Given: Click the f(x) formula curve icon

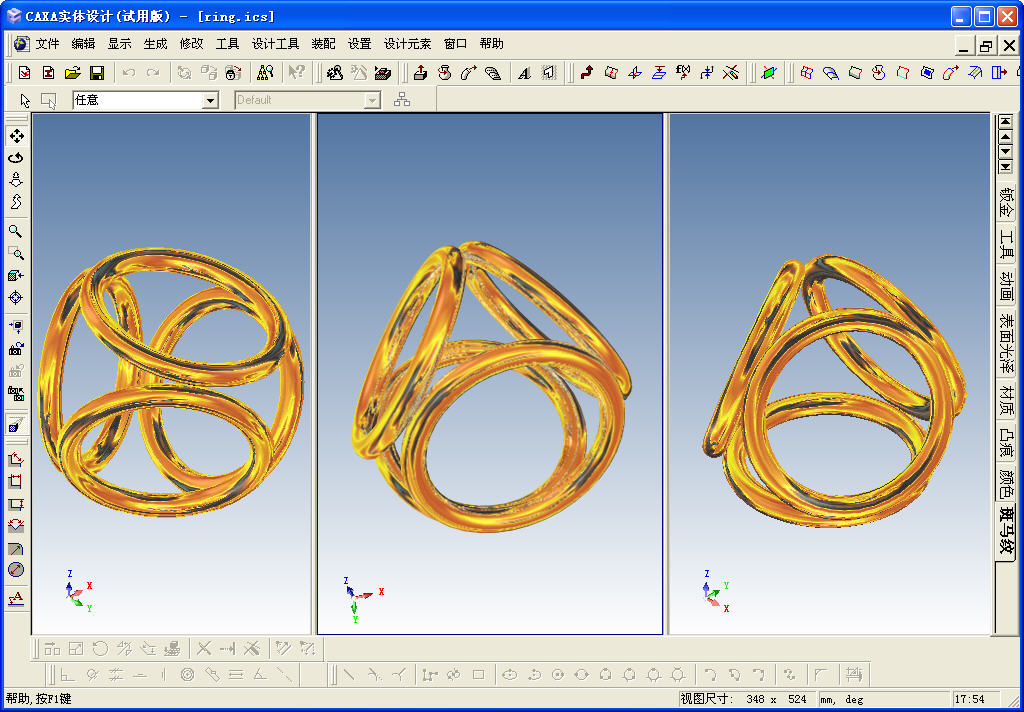Looking at the screenshot, I should pos(683,73).
